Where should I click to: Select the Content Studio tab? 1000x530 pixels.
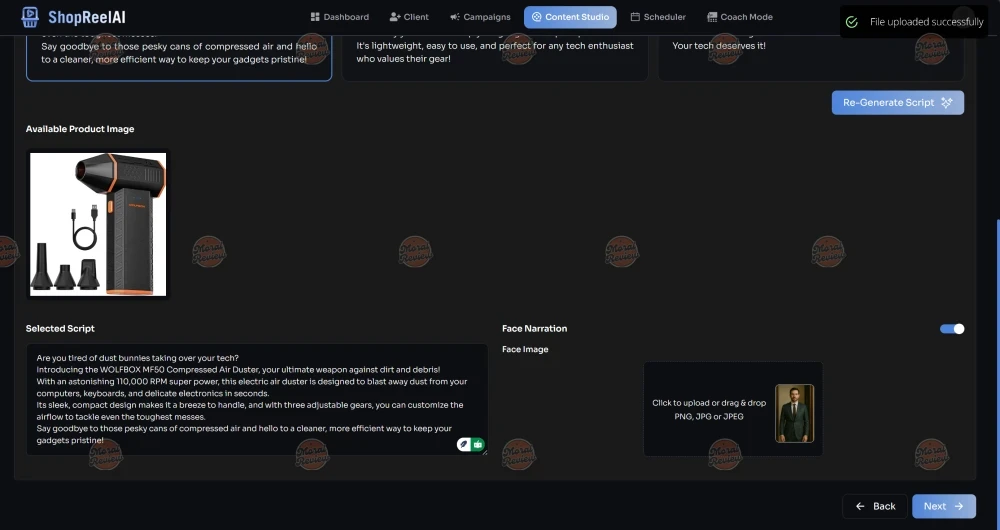pos(570,17)
